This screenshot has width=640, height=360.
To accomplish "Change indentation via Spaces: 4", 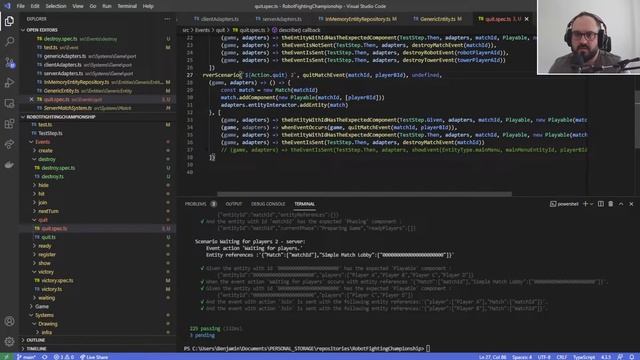I will pyautogui.click(x=522, y=357).
